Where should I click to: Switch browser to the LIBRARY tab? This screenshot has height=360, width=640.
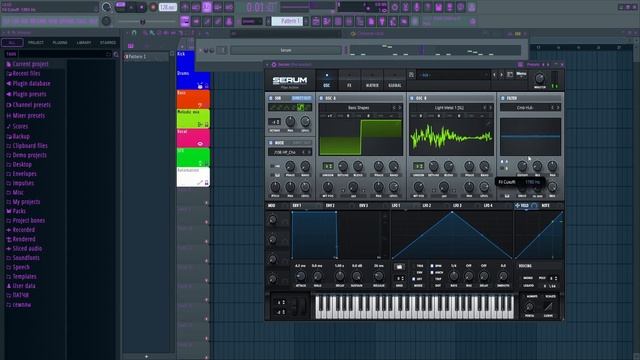(x=84, y=42)
